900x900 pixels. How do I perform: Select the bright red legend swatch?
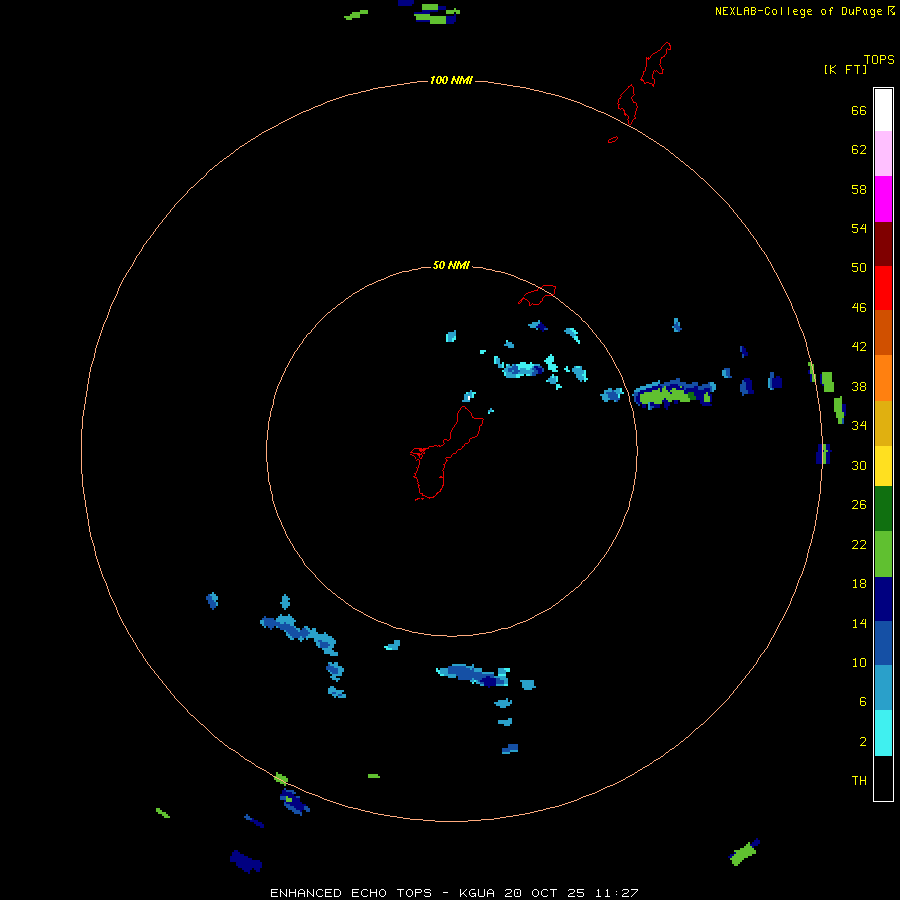pyautogui.click(x=883, y=288)
